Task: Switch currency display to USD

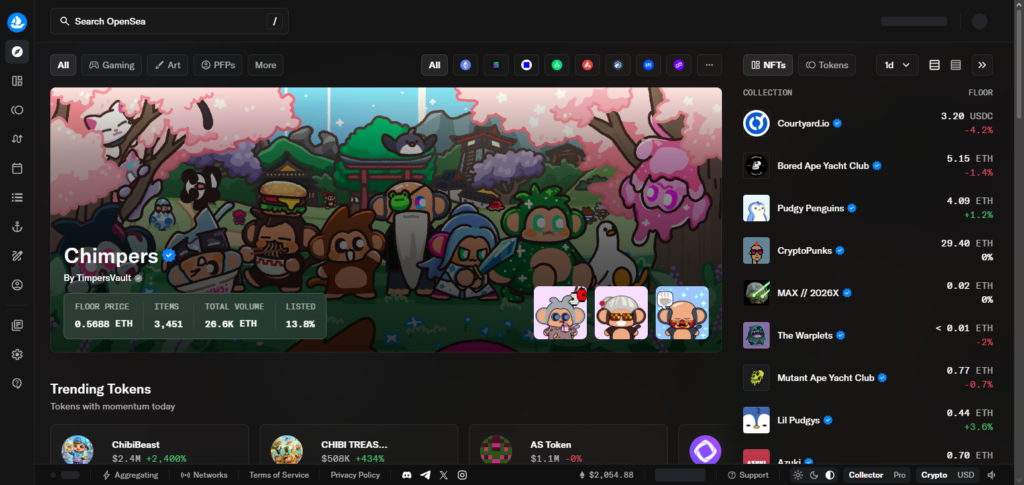Action: pyautogui.click(x=965, y=475)
